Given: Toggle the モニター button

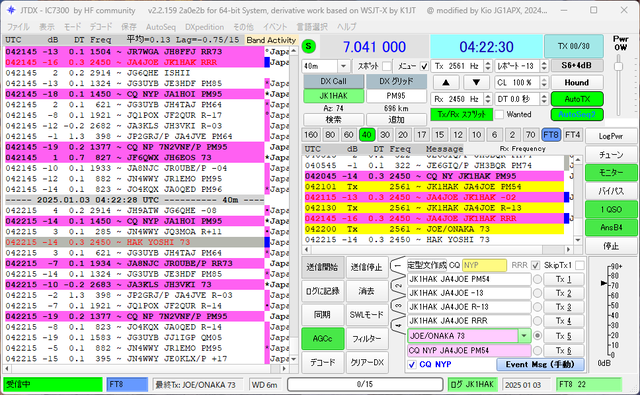Looking at the screenshot, I should point(611,173).
